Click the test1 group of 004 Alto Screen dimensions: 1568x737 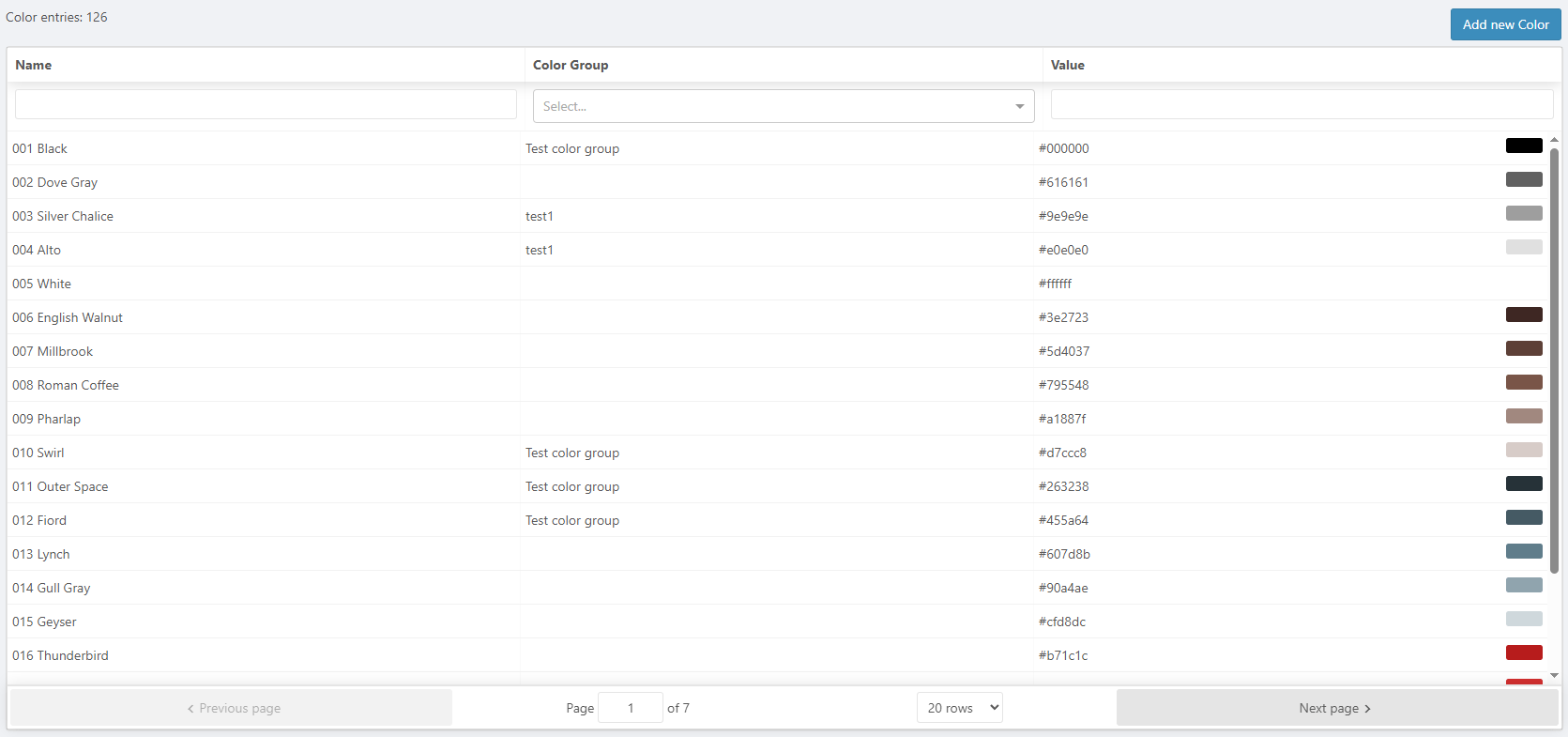coord(540,250)
